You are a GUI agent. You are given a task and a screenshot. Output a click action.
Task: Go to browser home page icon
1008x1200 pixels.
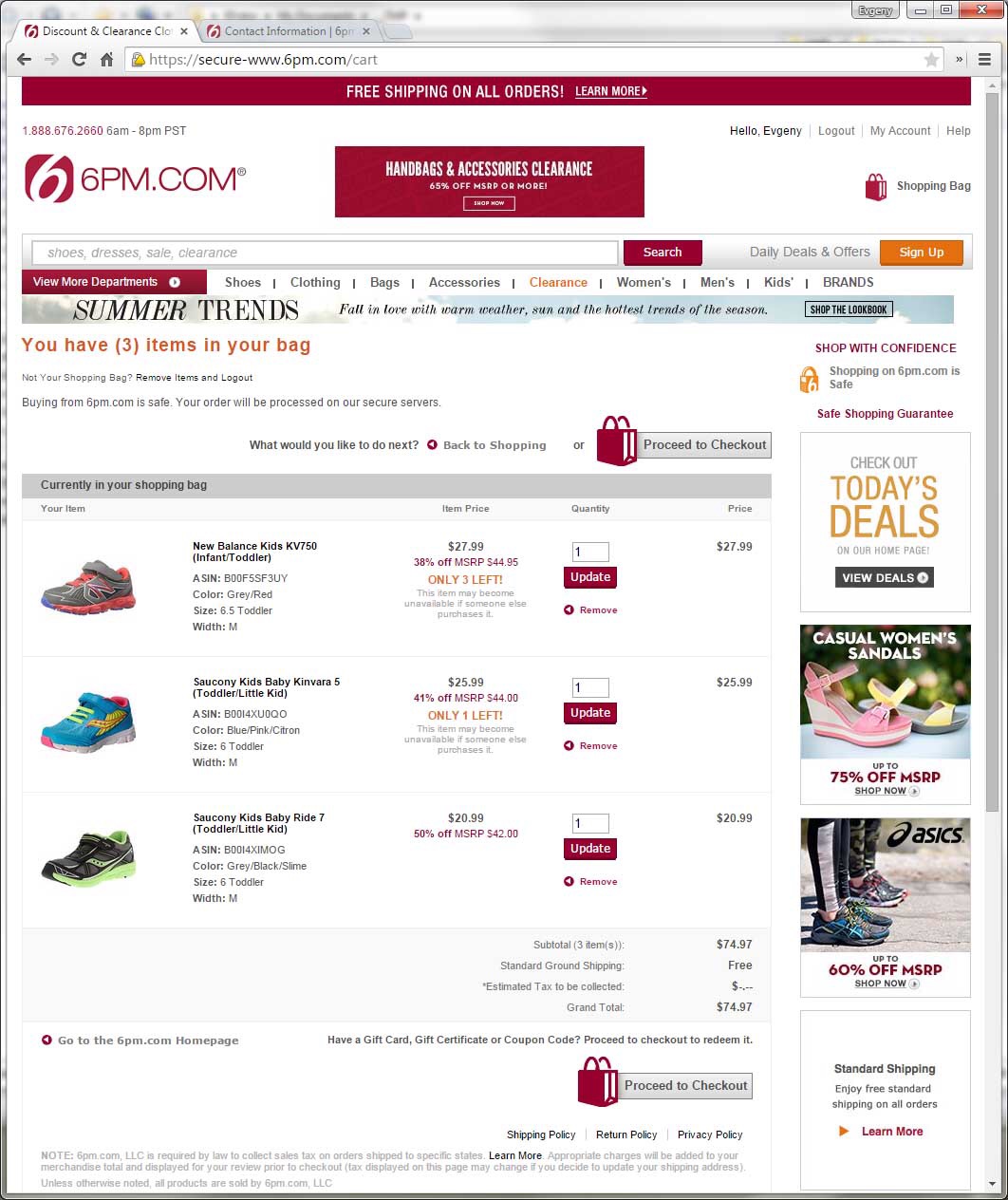[x=106, y=59]
